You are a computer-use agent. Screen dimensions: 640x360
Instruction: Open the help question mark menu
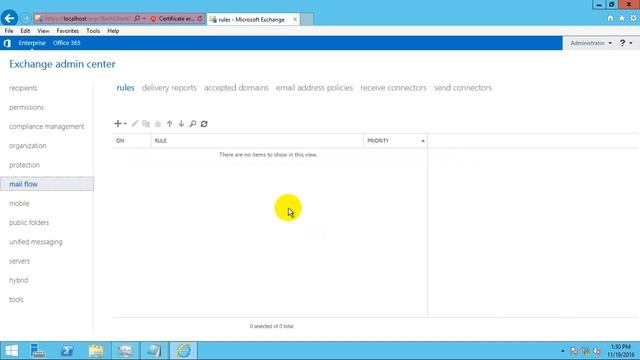[626, 43]
